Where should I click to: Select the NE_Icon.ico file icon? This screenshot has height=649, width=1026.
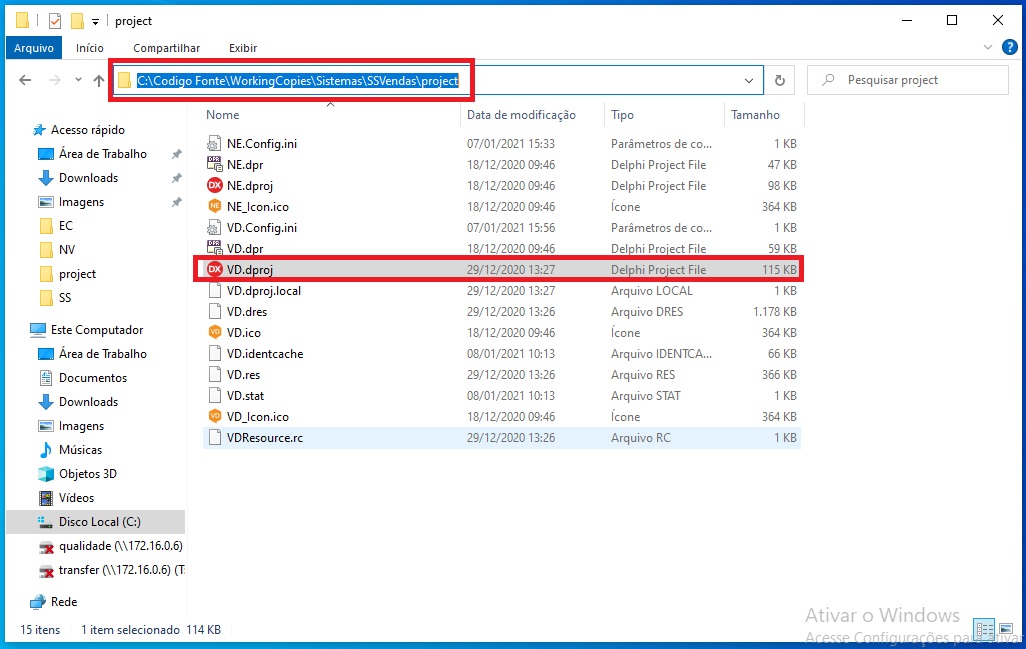(214, 207)
